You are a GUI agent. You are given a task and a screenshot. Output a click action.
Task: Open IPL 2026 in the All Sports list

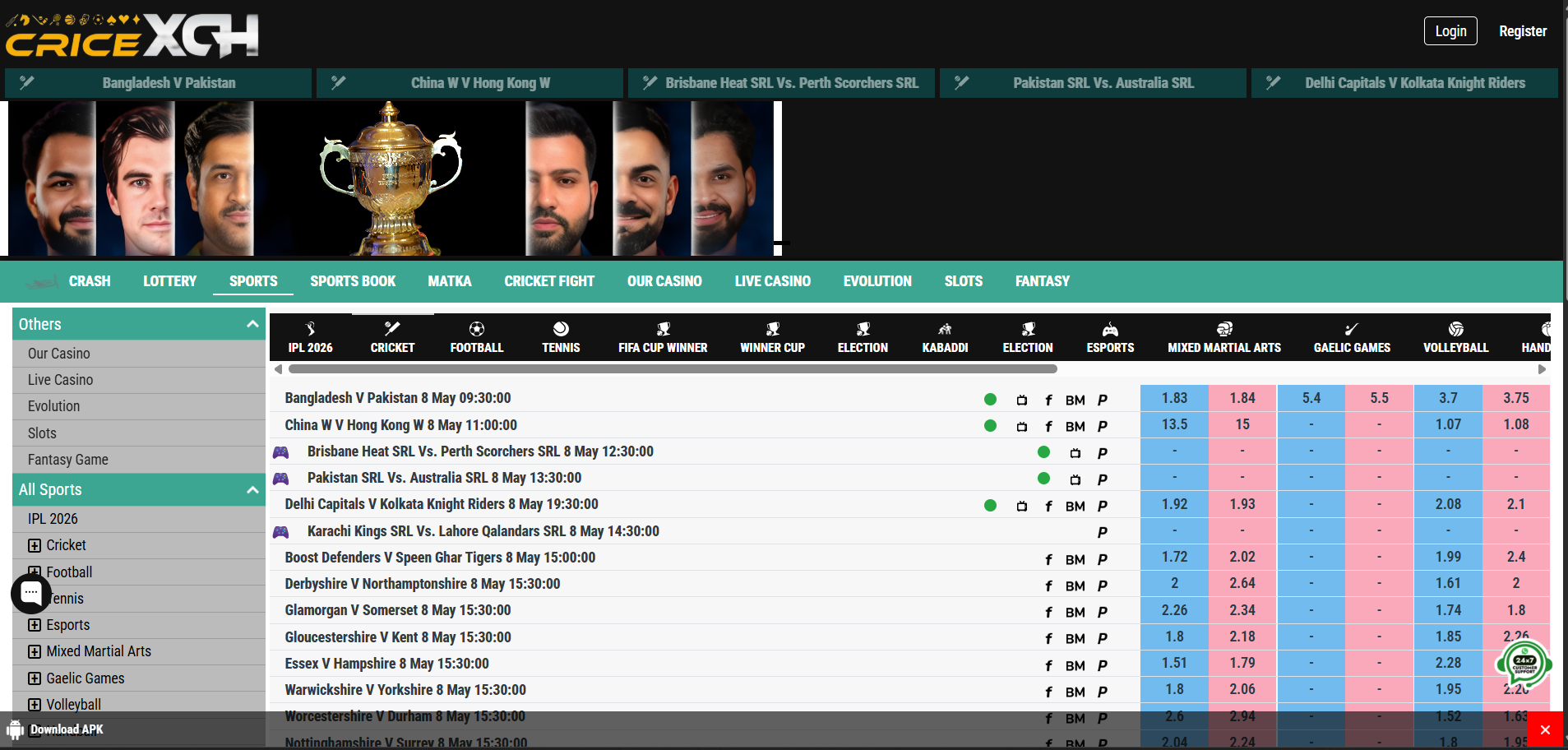click(x=139, y=519)
